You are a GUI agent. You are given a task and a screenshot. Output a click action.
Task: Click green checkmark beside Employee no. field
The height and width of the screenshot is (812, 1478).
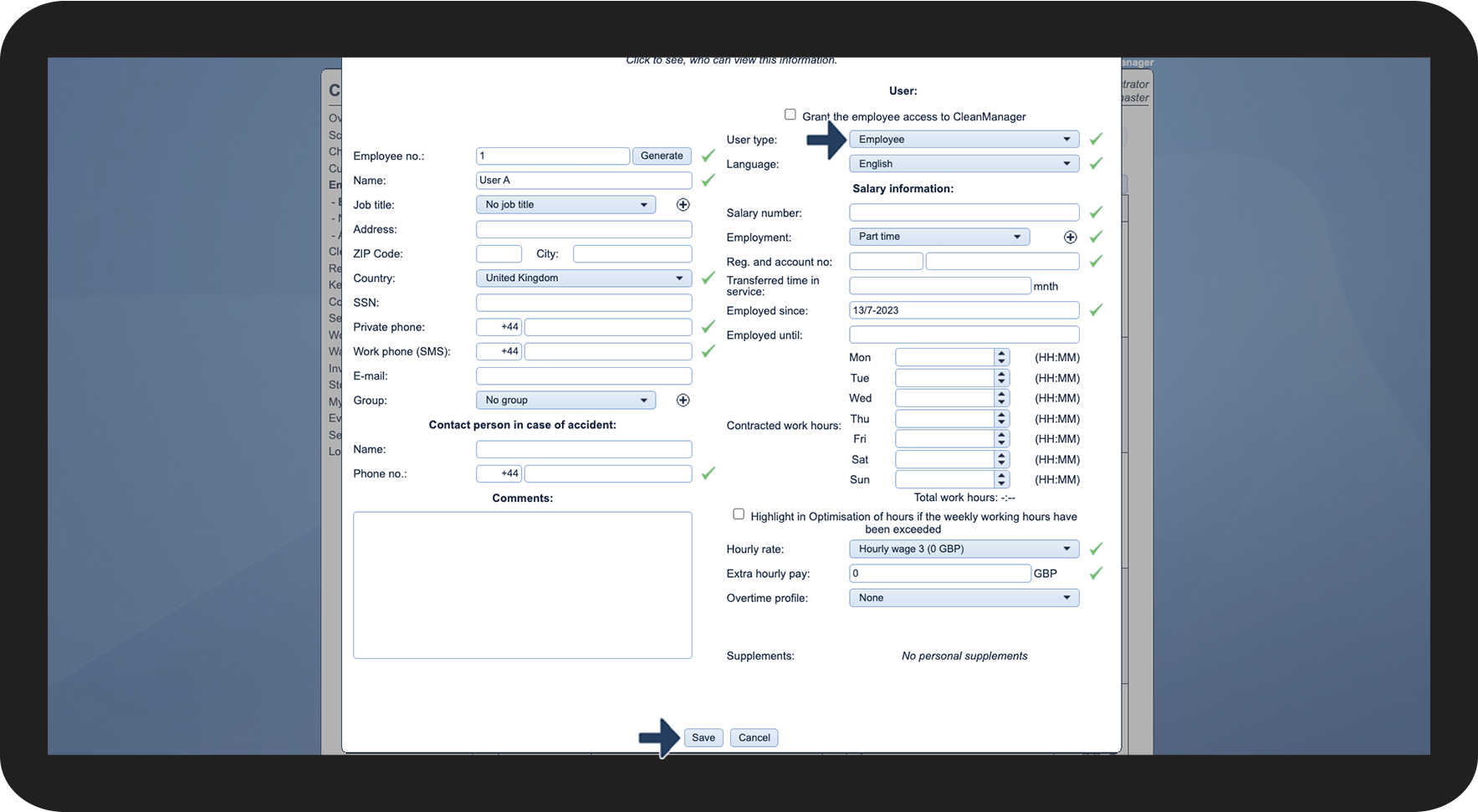[708, 156]
